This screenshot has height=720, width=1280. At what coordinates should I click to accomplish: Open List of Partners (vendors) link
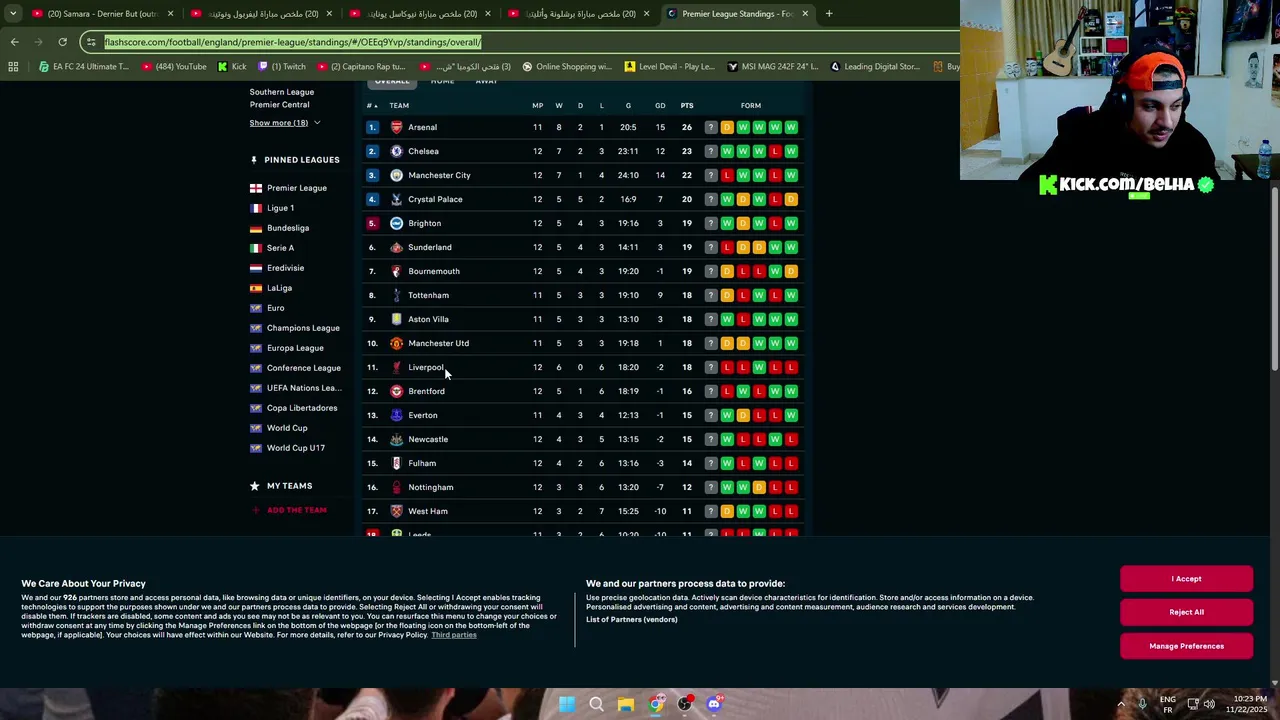click(632, 620)
